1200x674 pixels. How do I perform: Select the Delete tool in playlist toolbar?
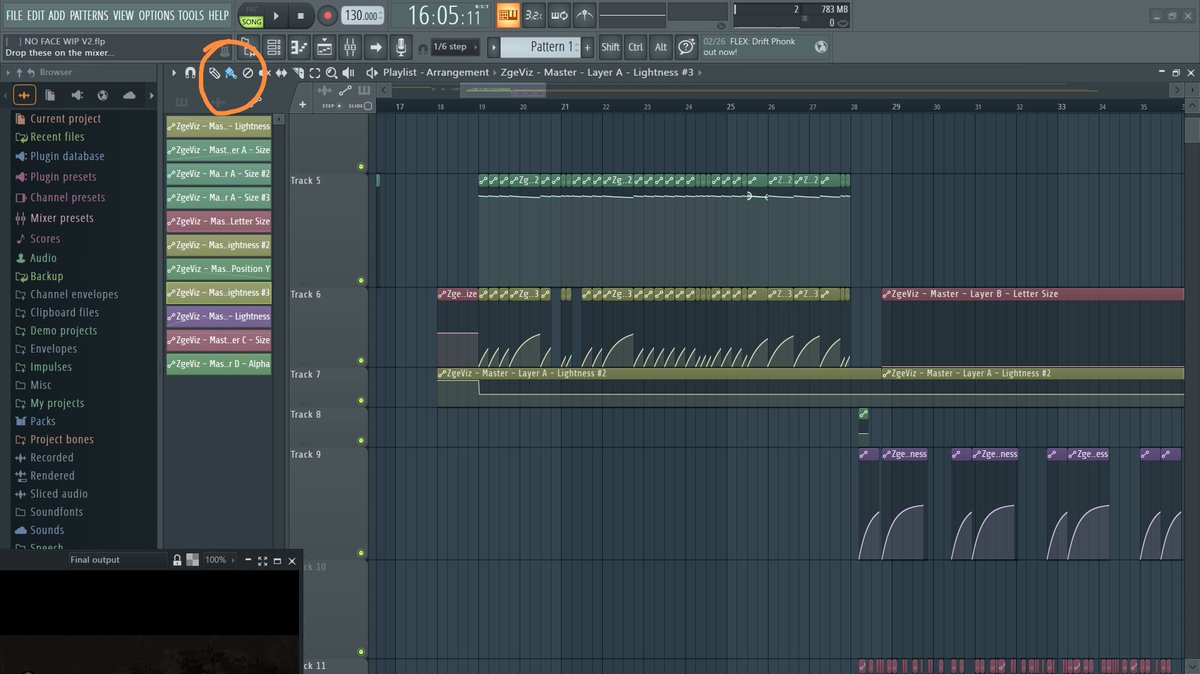[248, 73]
